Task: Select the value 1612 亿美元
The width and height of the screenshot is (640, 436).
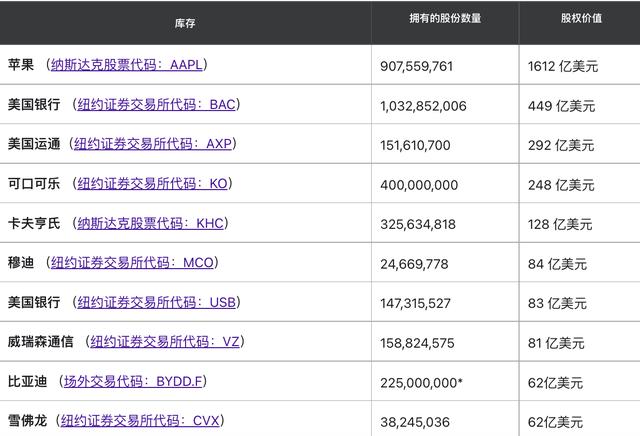Action: pos(563,66)
